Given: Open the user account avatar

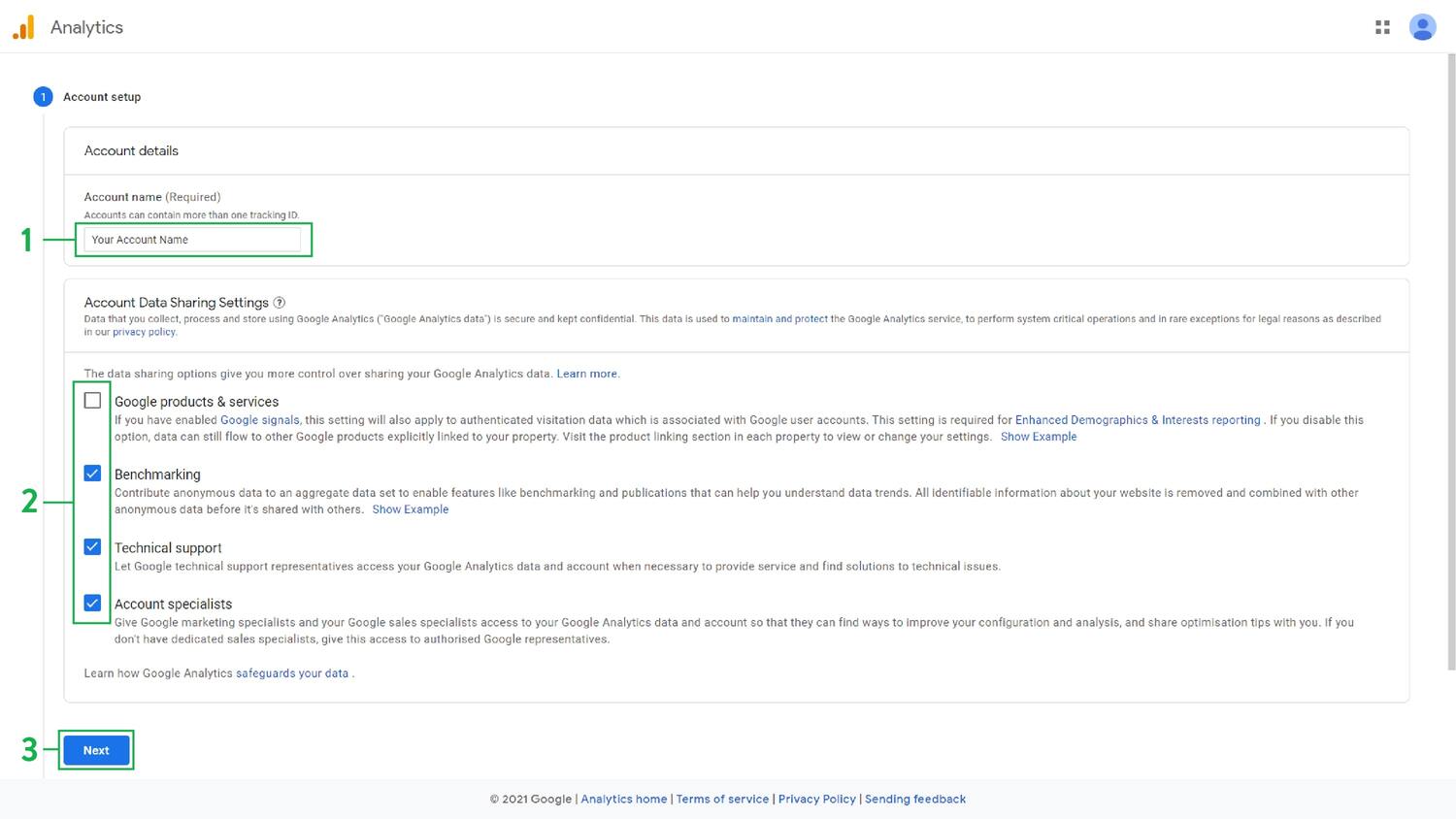Looking at the screenshot, I should (x=1422, y=27).
